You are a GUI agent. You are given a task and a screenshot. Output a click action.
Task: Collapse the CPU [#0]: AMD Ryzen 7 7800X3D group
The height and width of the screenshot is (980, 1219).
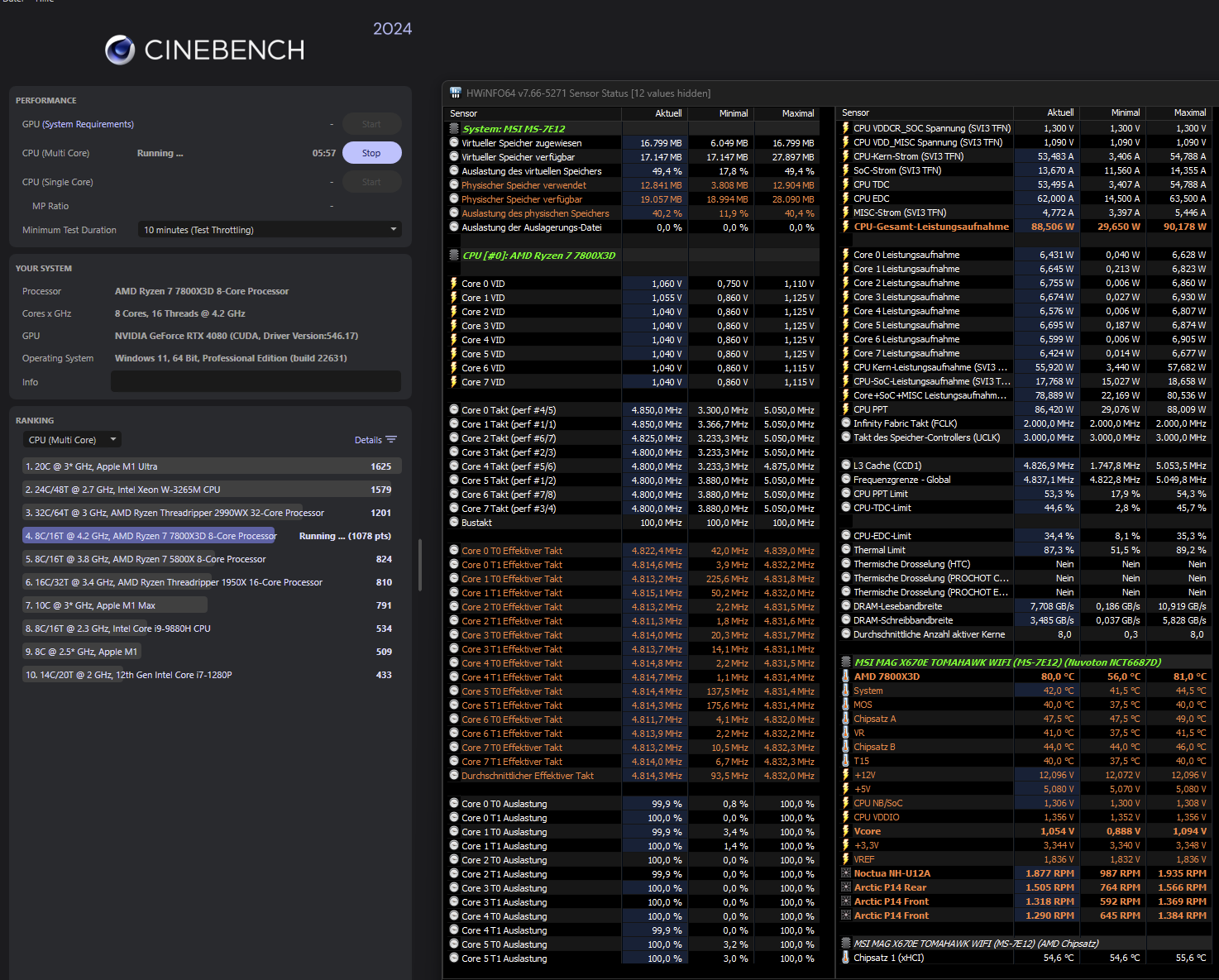tap(454, 256)
